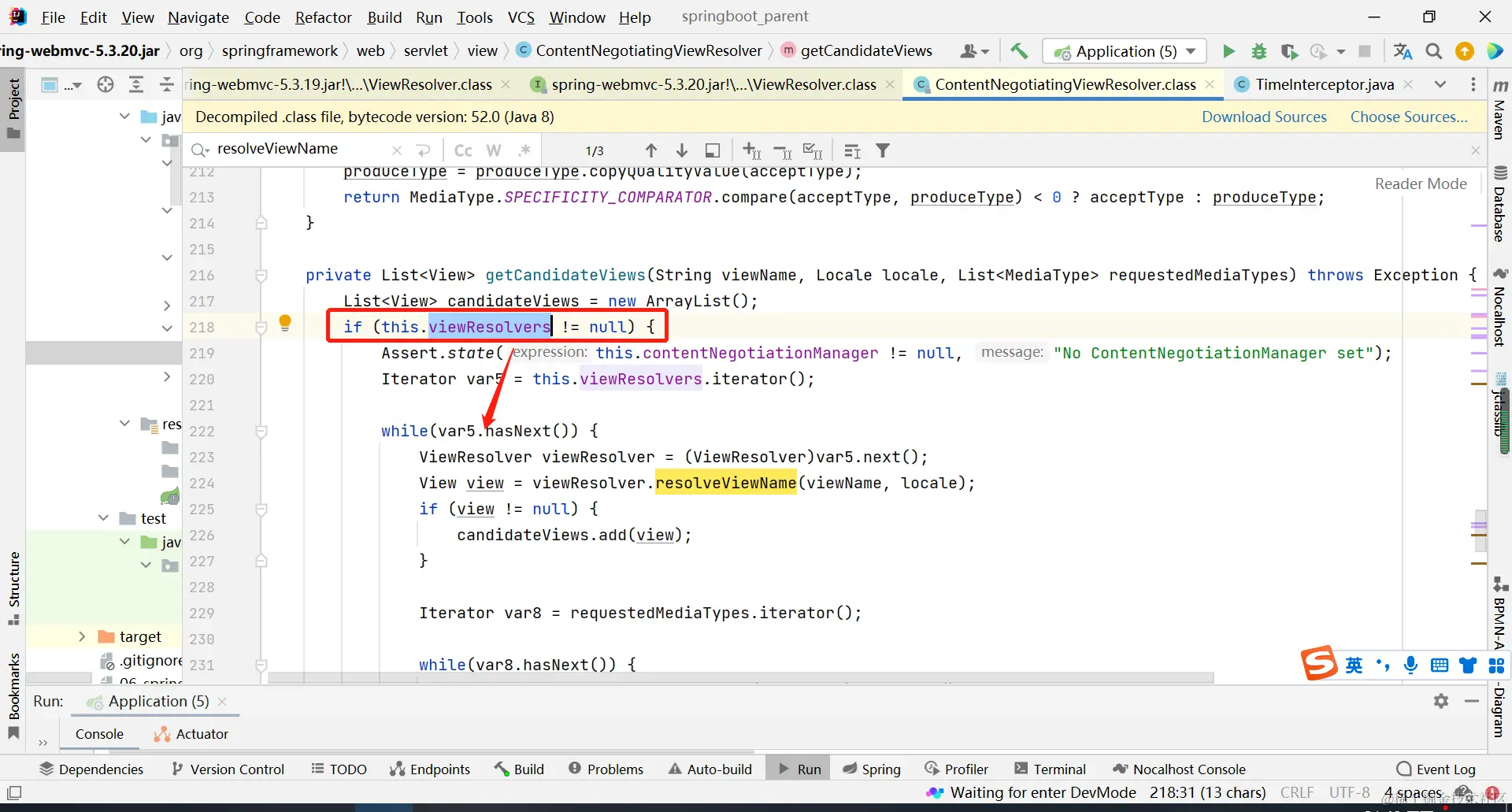Stop the running application
This screenshot has width=1512, height=812.
tap(1365, 51)
